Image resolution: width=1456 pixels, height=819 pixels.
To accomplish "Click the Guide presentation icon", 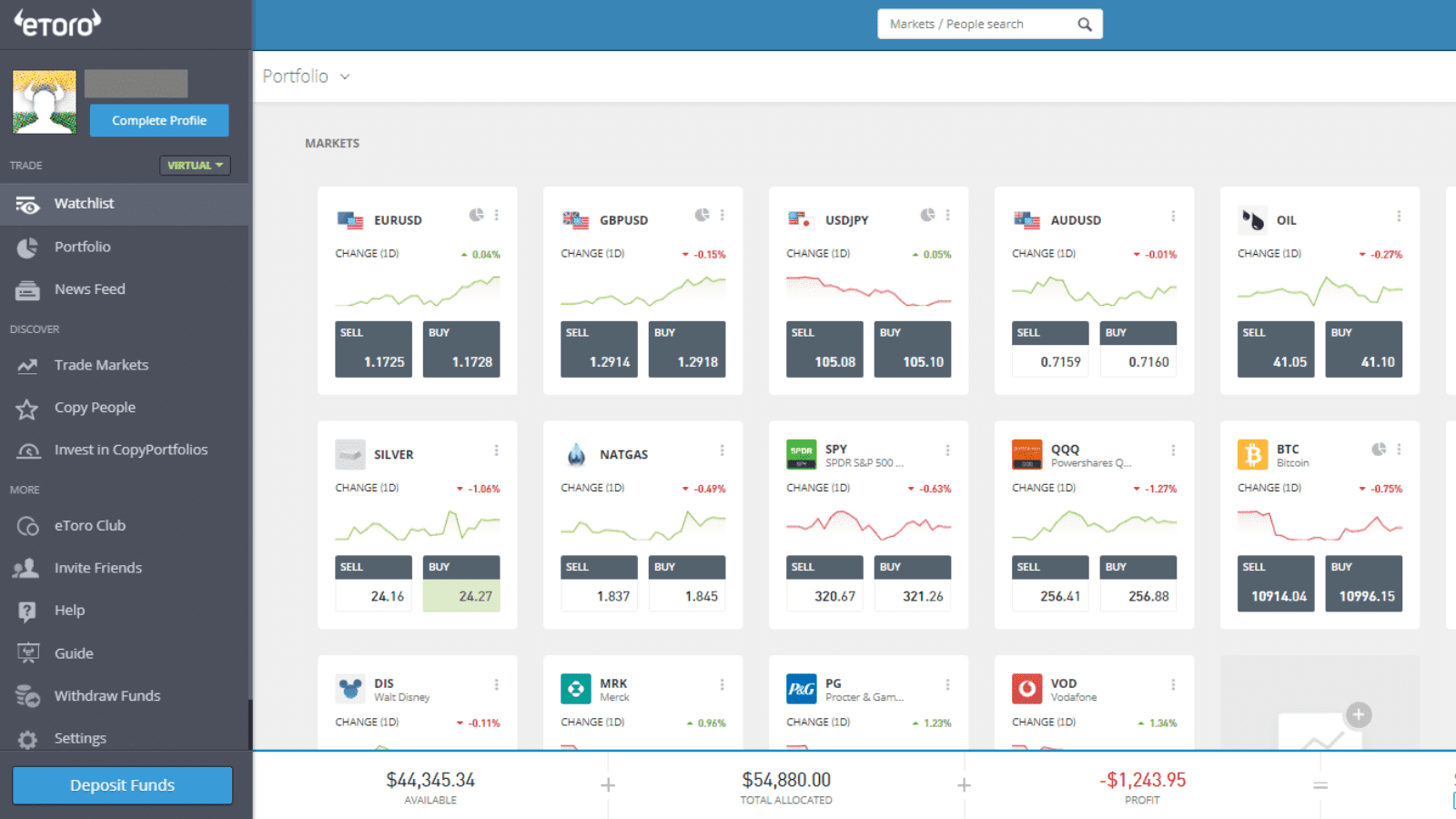I will click(x=28, y=652).
